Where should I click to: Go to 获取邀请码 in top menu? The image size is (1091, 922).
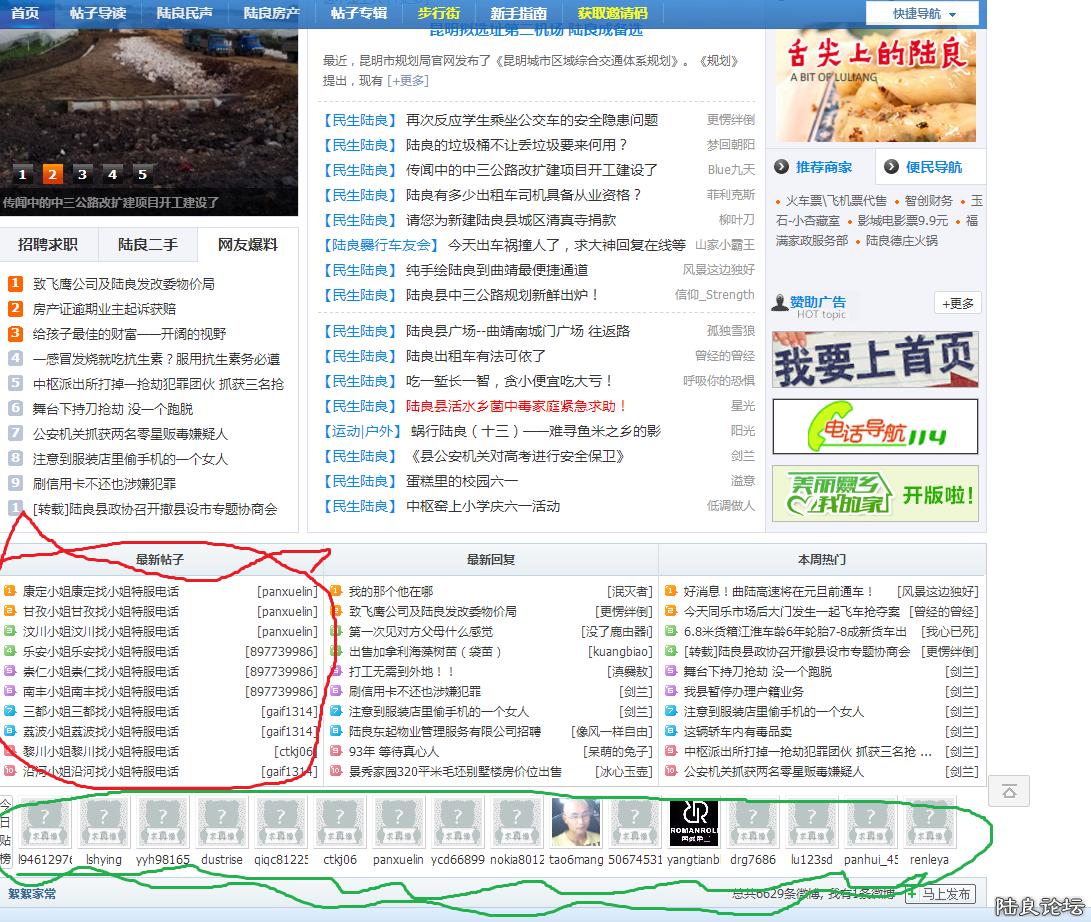[612, 13]
